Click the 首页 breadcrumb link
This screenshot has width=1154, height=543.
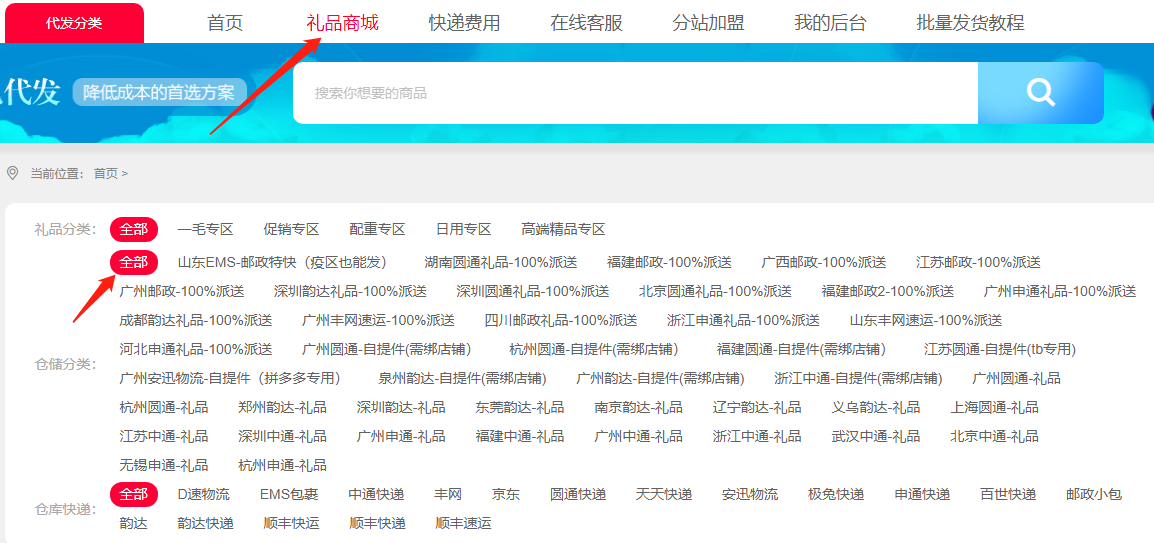point(105,174)
